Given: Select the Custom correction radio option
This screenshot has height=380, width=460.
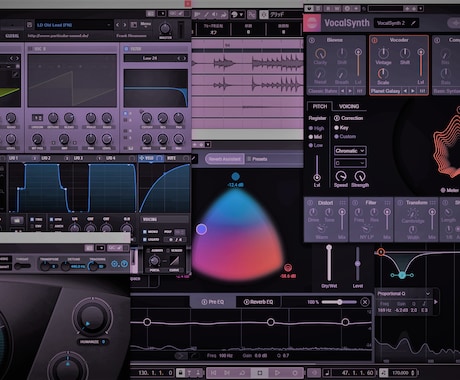Looking at the screenshot, I should click(x=336, y=136).
